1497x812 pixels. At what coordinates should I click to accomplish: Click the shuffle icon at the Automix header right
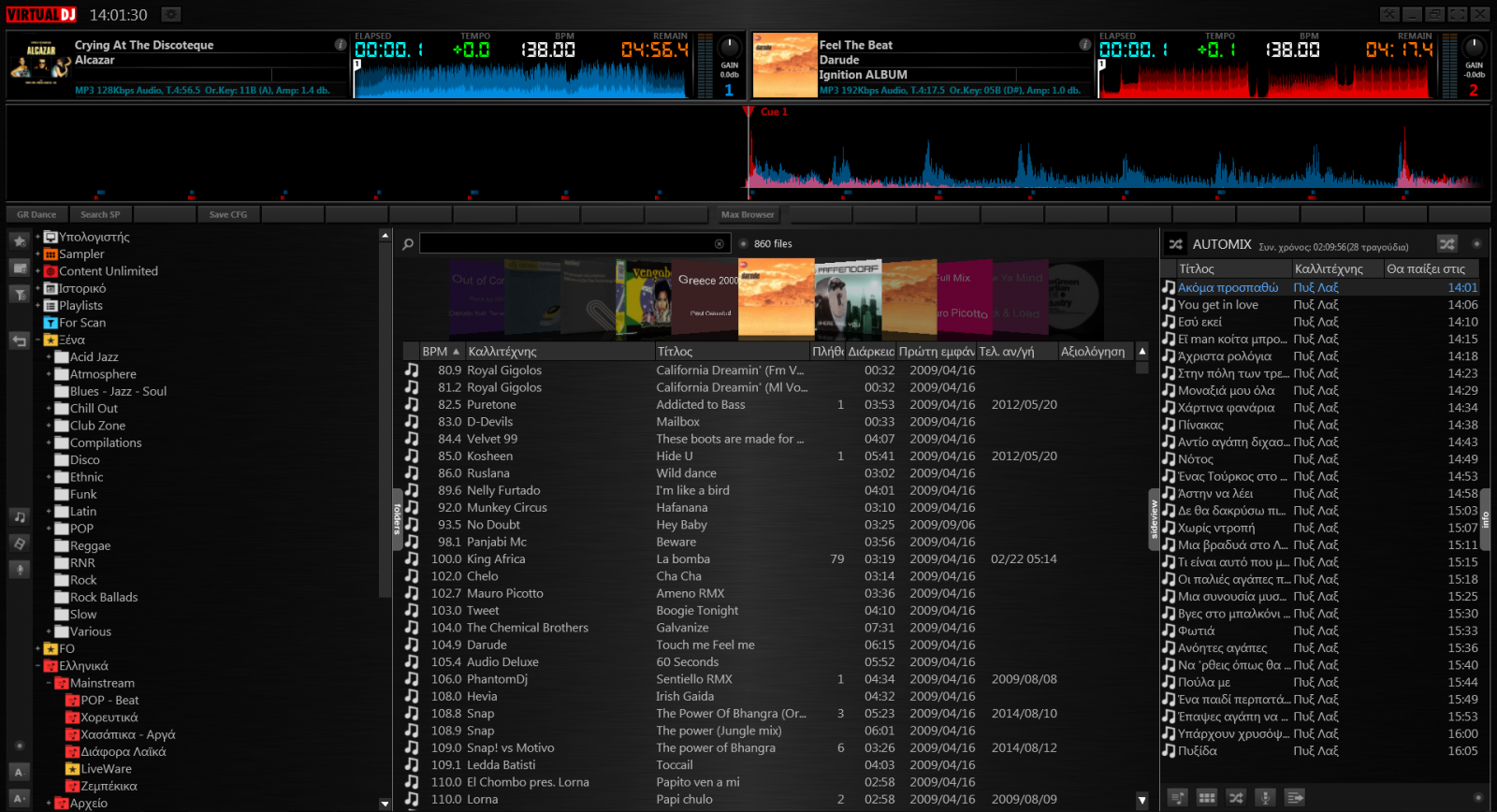pyautogui.click(x=1447, y=244)
